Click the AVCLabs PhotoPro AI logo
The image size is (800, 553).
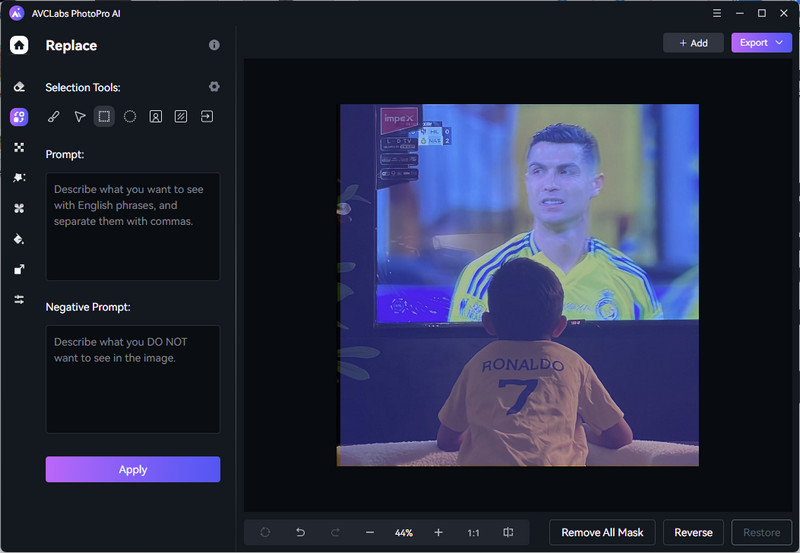17,13
